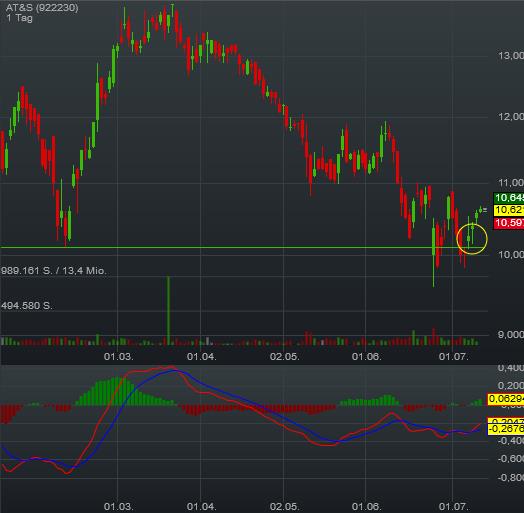Click the 11,00 price axis label

tap(511, 182)
